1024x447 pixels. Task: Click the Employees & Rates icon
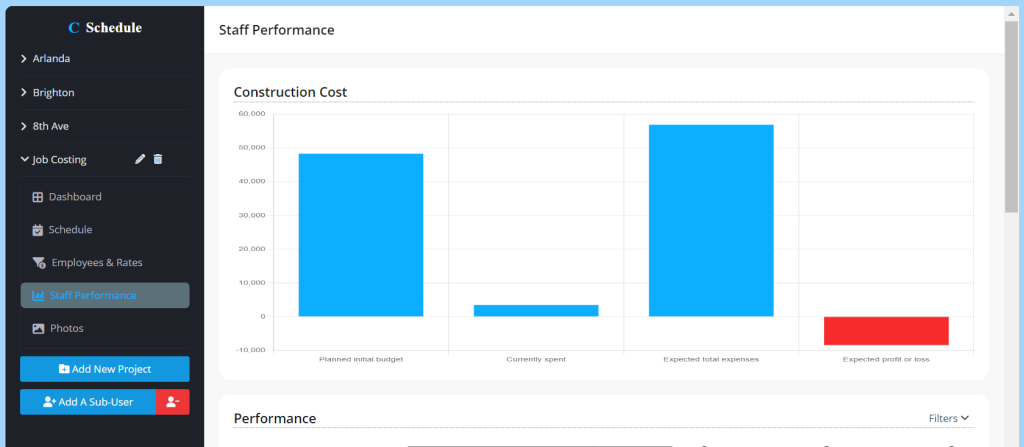pyautogui.click(x=39, y=263)
